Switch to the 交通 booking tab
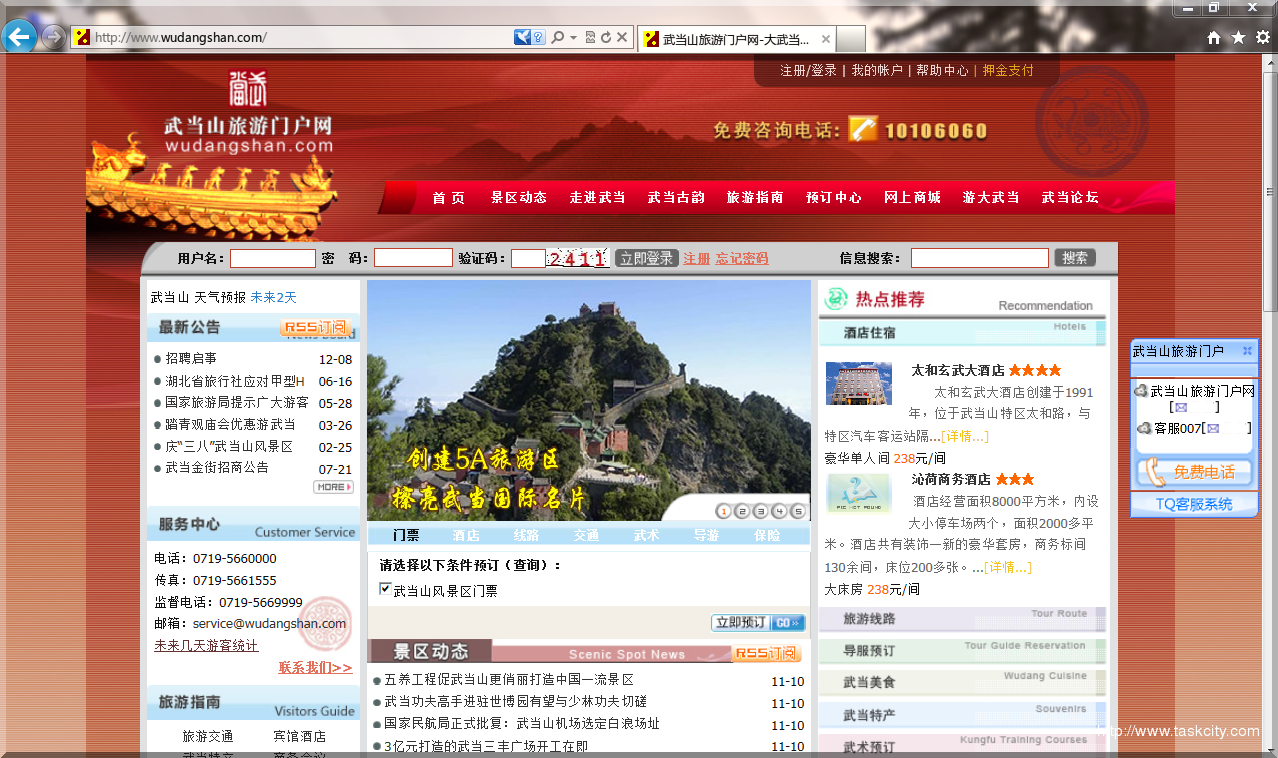The height and width of the screenshot is (758, 1278). coord(587,536)
